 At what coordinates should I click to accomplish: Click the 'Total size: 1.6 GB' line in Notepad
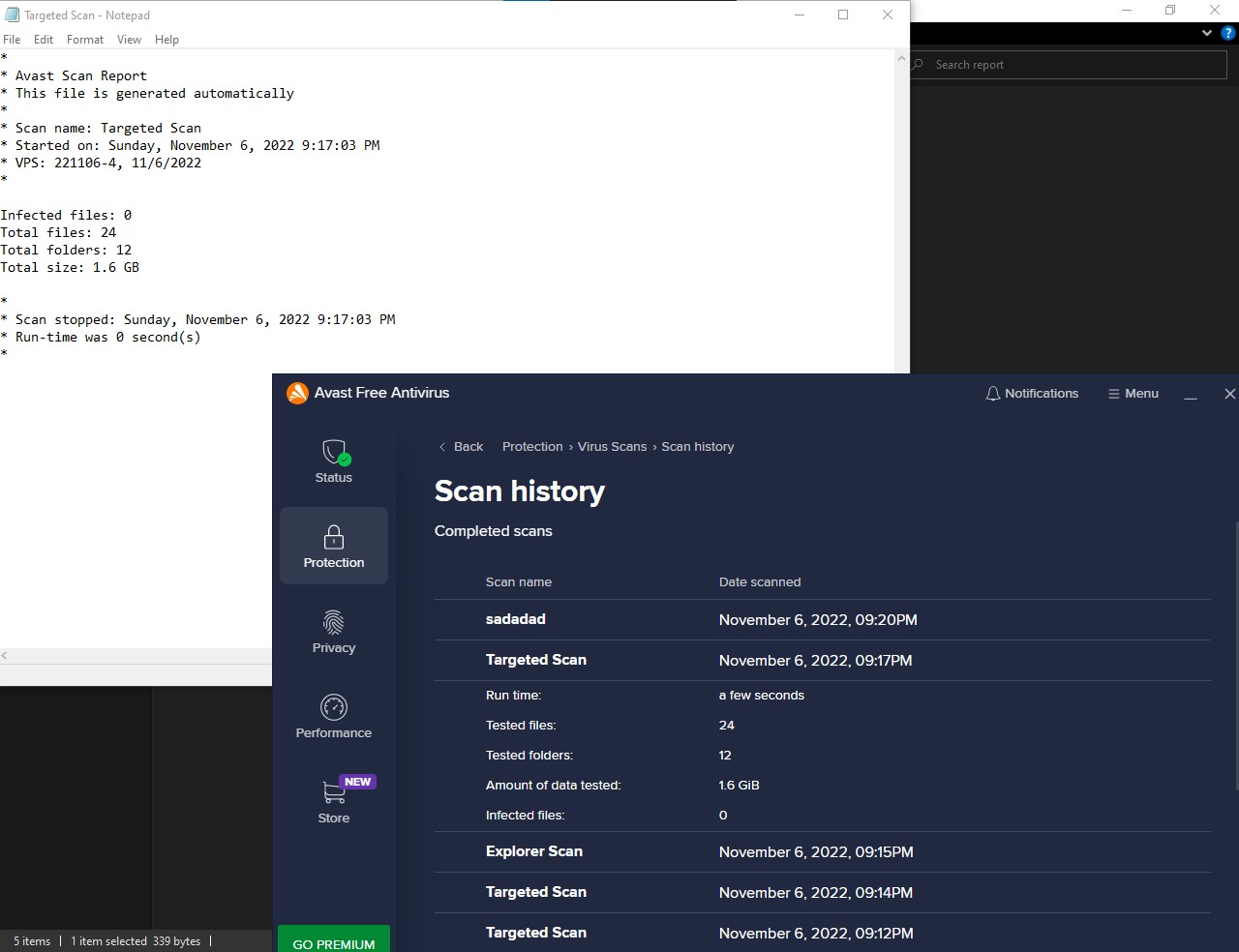(x=70, y=267)
